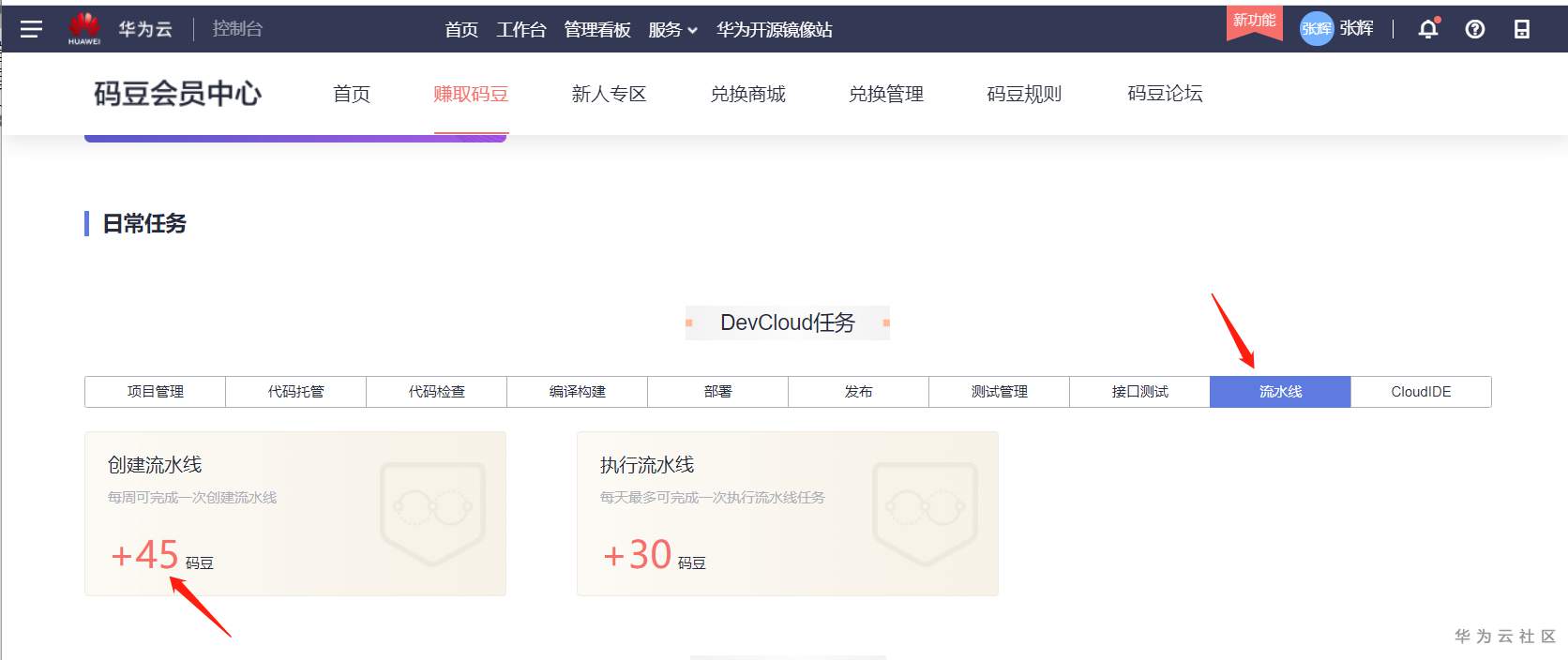Open 工作台 in top navigation
The width and height of the screenshot is (1568, 660).
coord(521,30)
